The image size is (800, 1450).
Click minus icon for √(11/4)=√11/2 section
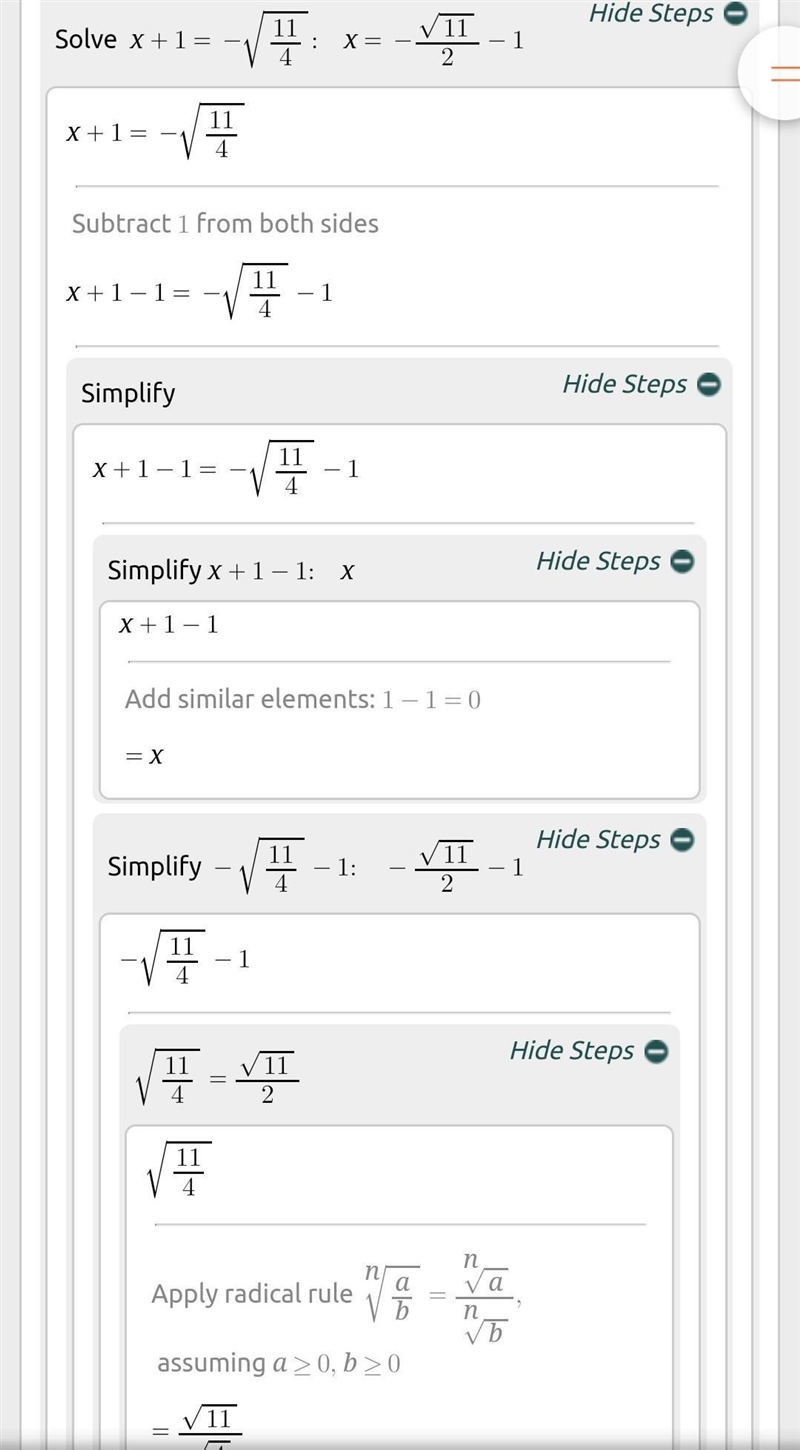(x=656, y=1051)
